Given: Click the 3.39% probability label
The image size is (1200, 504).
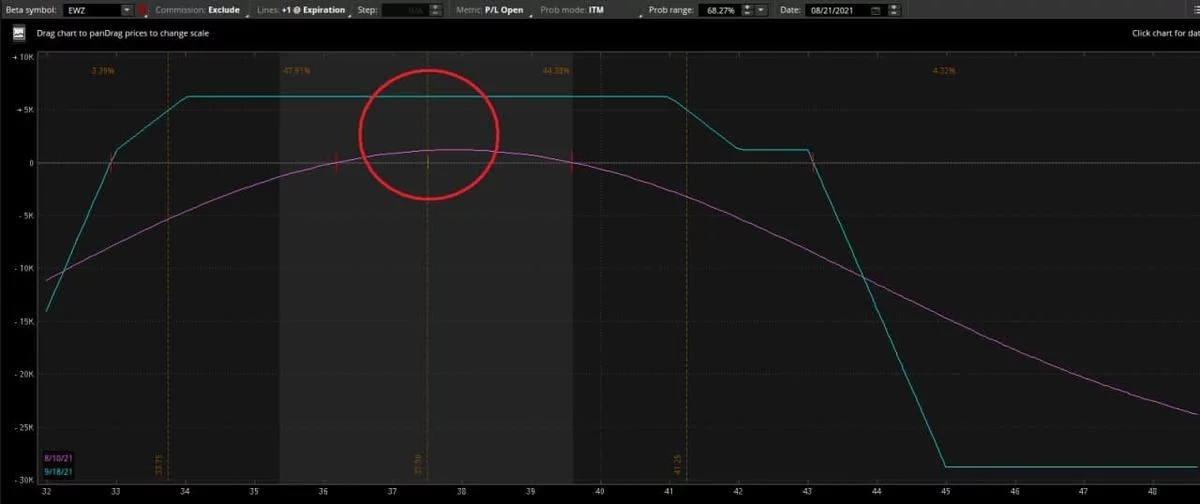Looking at the screenshot, I should [x=103, y=71].
